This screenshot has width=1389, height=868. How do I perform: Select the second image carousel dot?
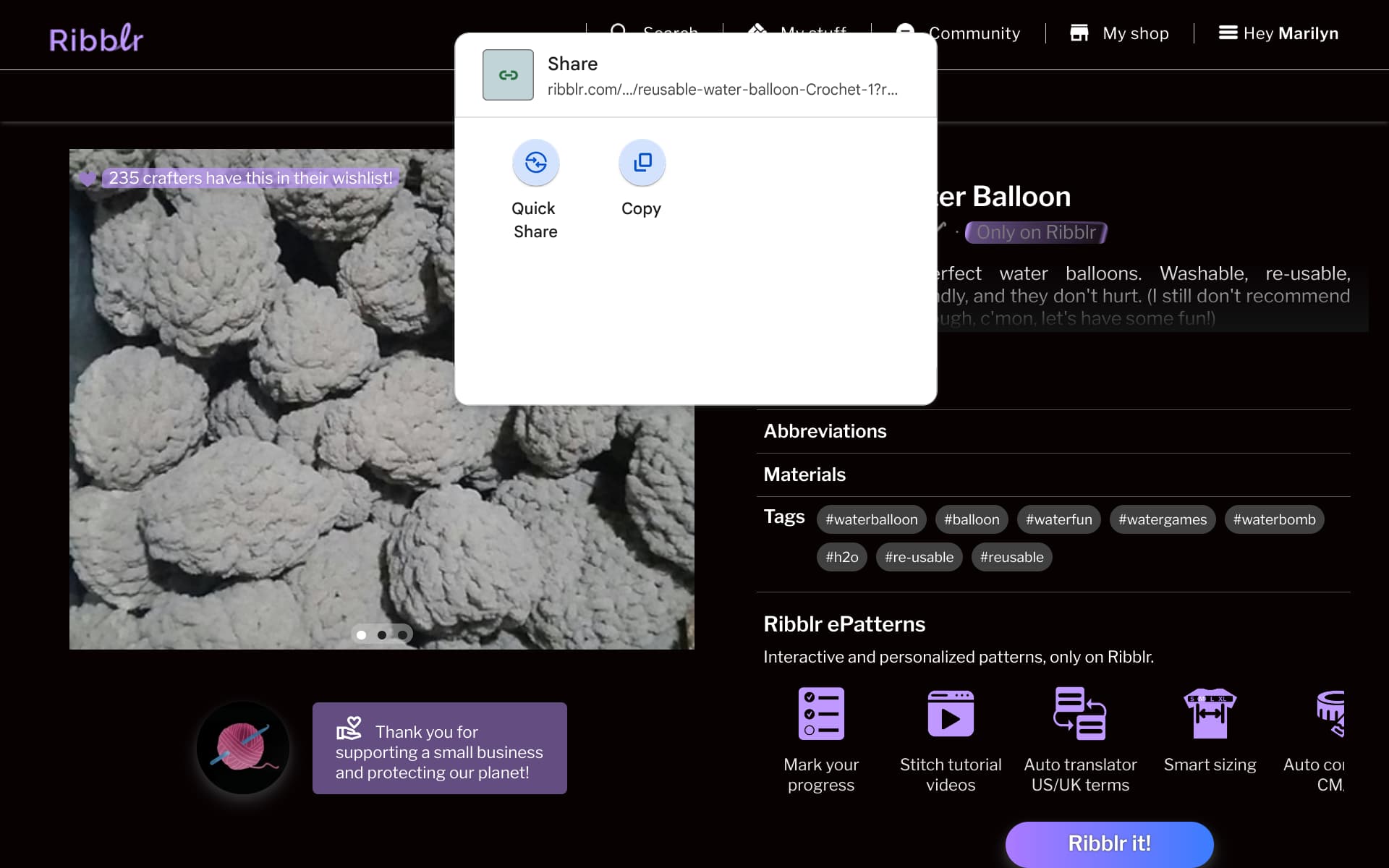(381, 635)
